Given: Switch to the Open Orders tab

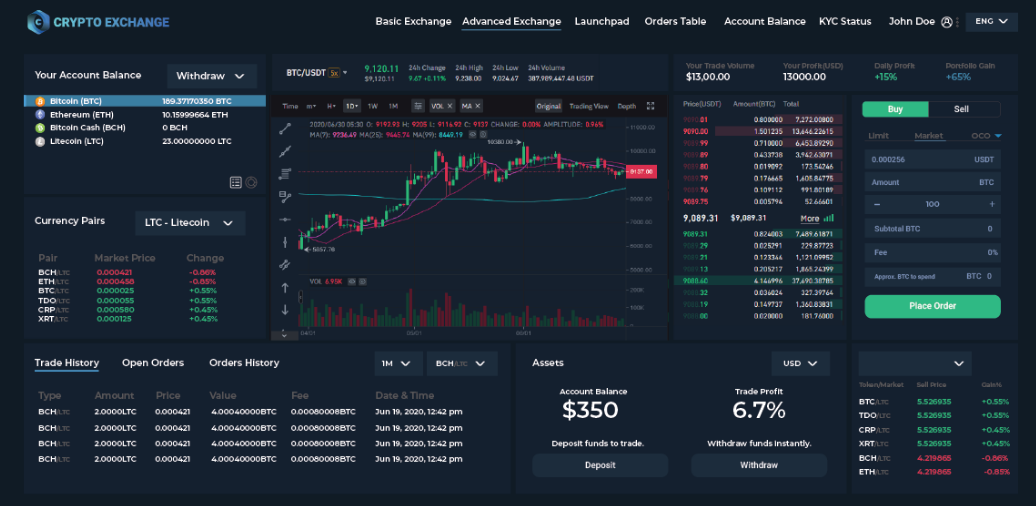Looking at the screenshot, I should [x=153, y=363].
